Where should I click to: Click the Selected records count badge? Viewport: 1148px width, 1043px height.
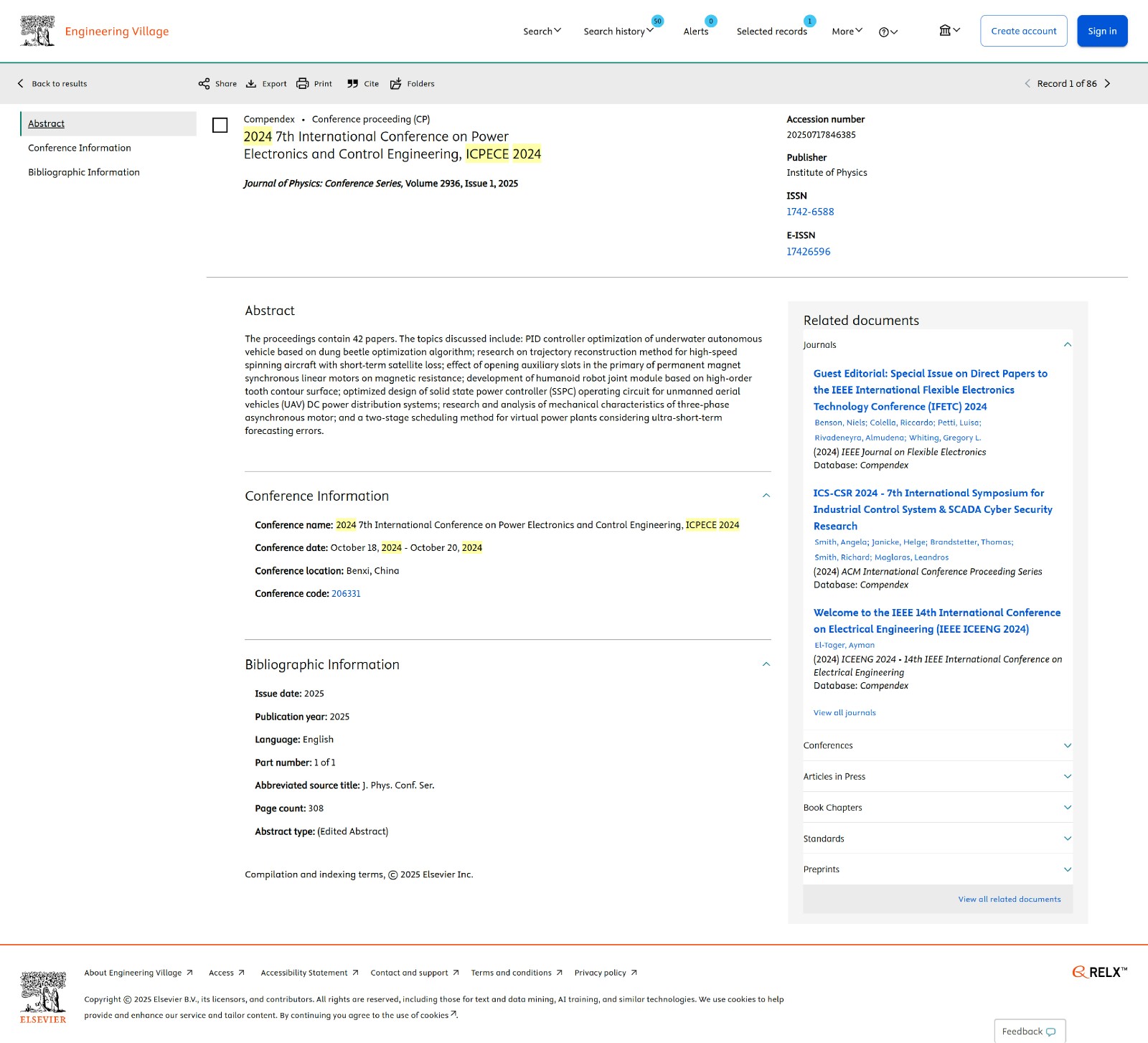point(809,21)
